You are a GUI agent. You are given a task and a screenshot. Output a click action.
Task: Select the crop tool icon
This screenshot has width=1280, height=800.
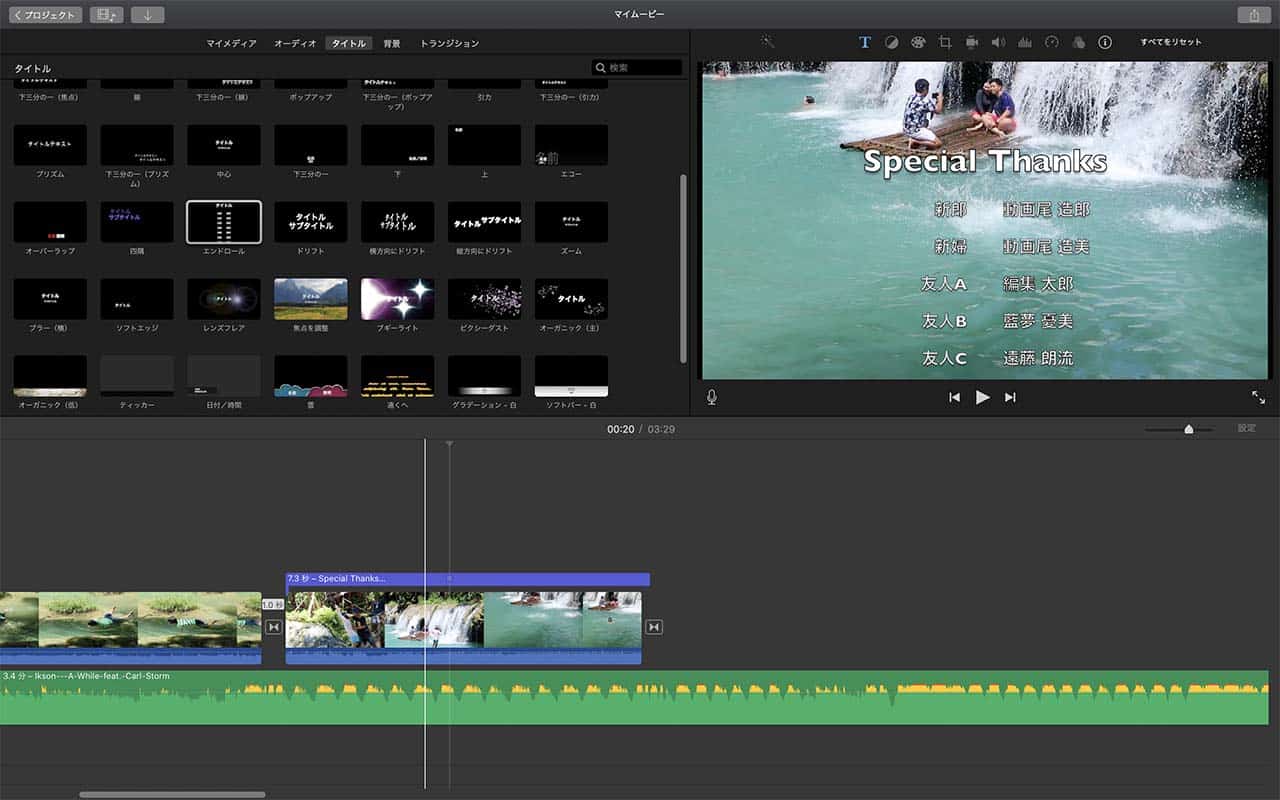pyautogui.click(x=945, y=42)
